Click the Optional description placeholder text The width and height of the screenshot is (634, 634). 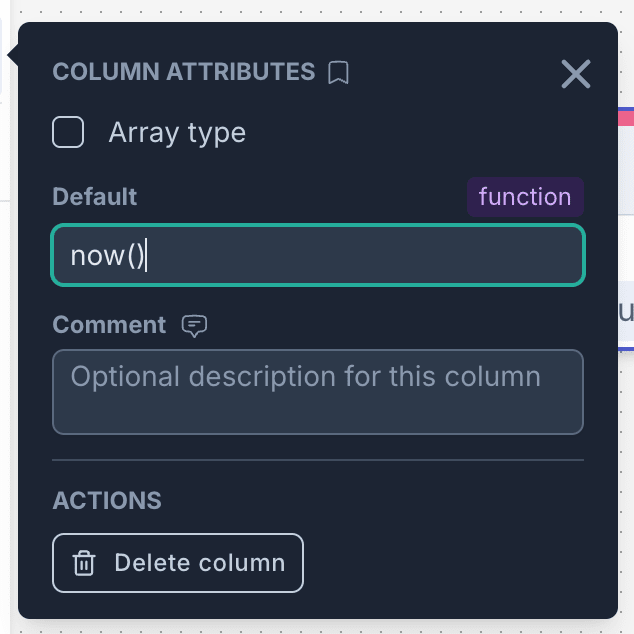(x=305, y=377)
